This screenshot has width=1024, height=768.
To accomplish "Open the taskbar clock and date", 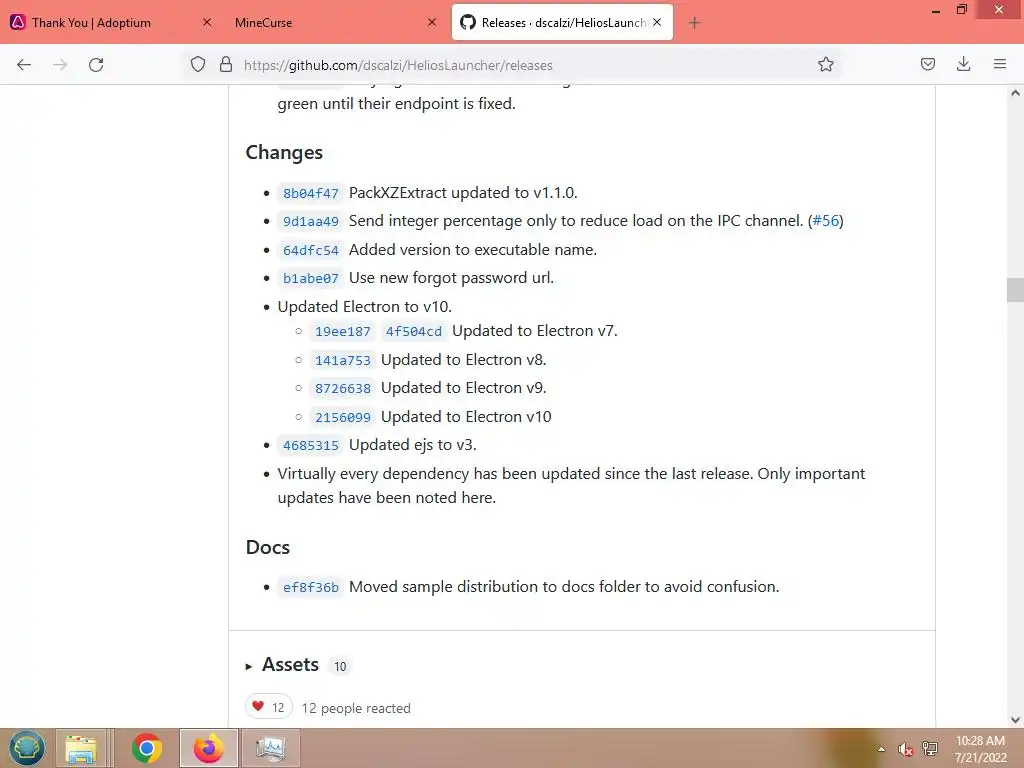I will coord(980,749).
